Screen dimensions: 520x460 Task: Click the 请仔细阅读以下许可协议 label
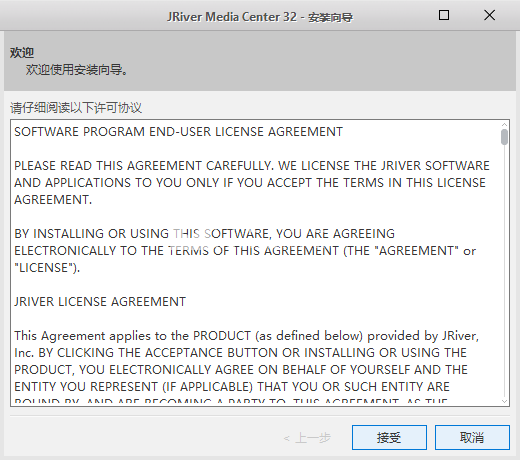(76, 108)
